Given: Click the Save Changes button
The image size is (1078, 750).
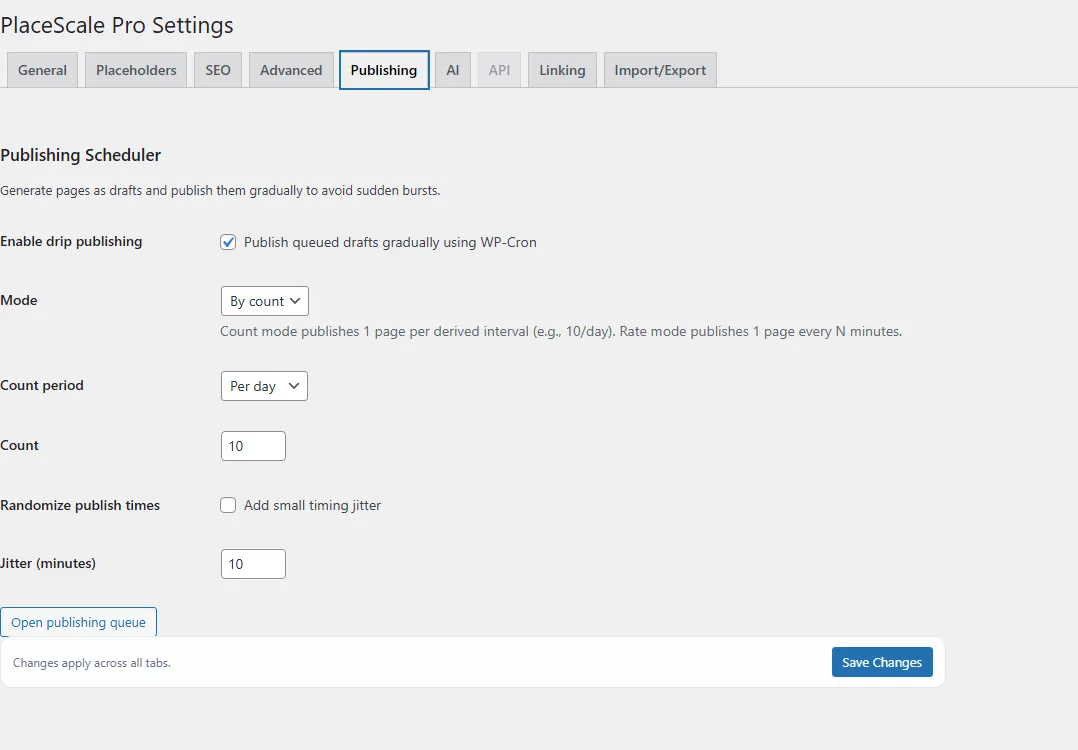Looking at the screenshot, I should click(x=881, y=661).
